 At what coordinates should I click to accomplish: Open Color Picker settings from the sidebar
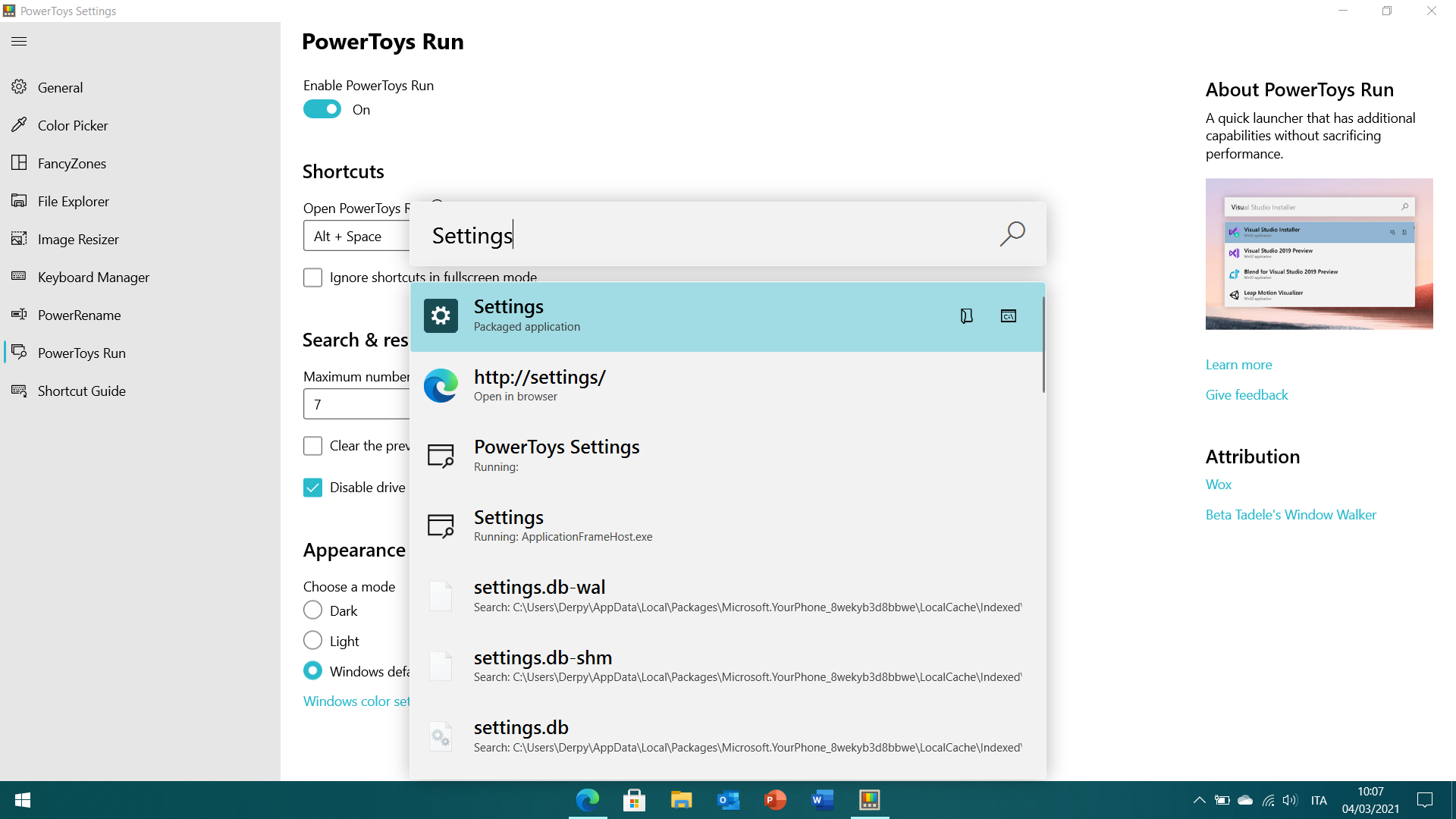73,125
